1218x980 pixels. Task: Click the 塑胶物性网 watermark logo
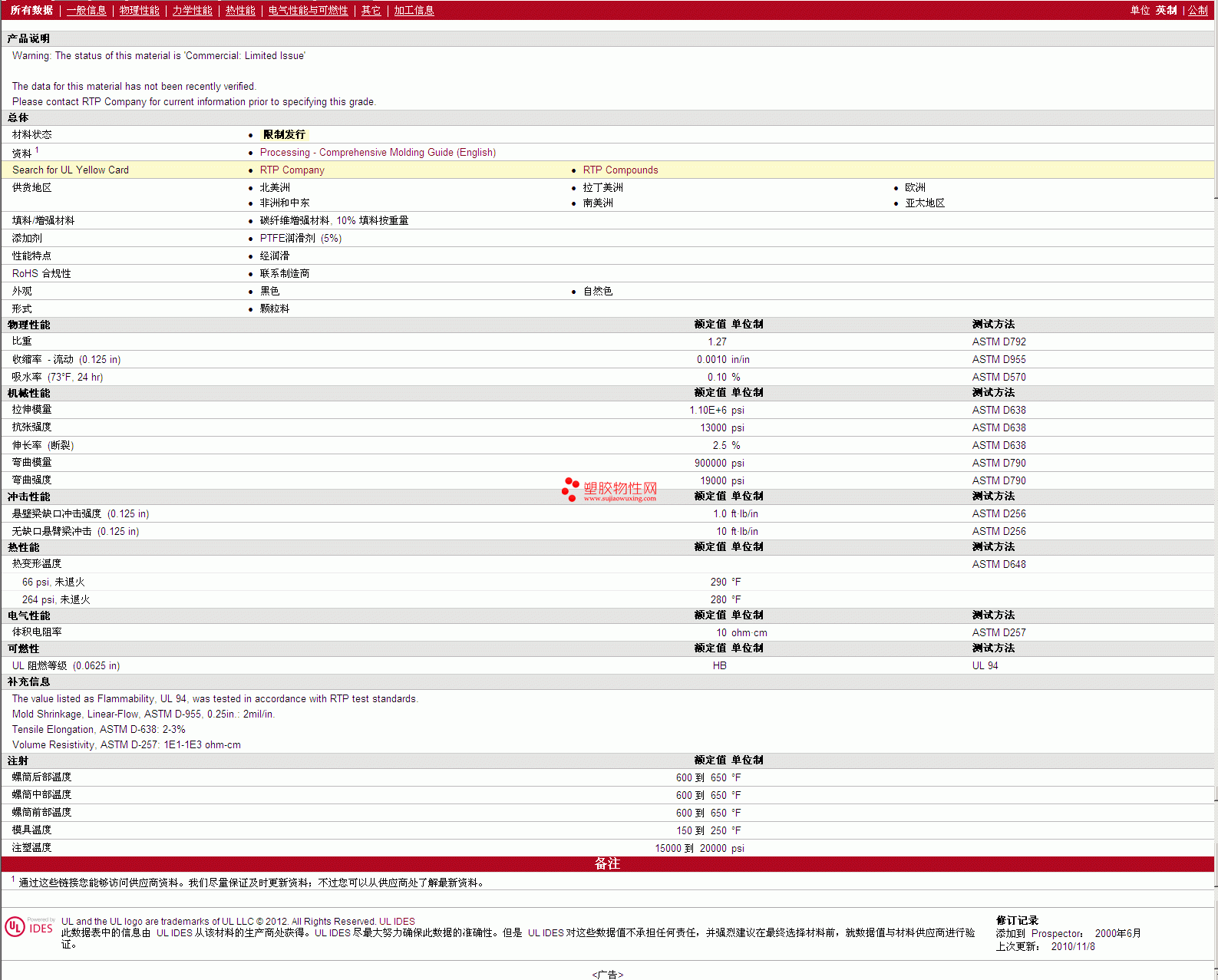609,490
